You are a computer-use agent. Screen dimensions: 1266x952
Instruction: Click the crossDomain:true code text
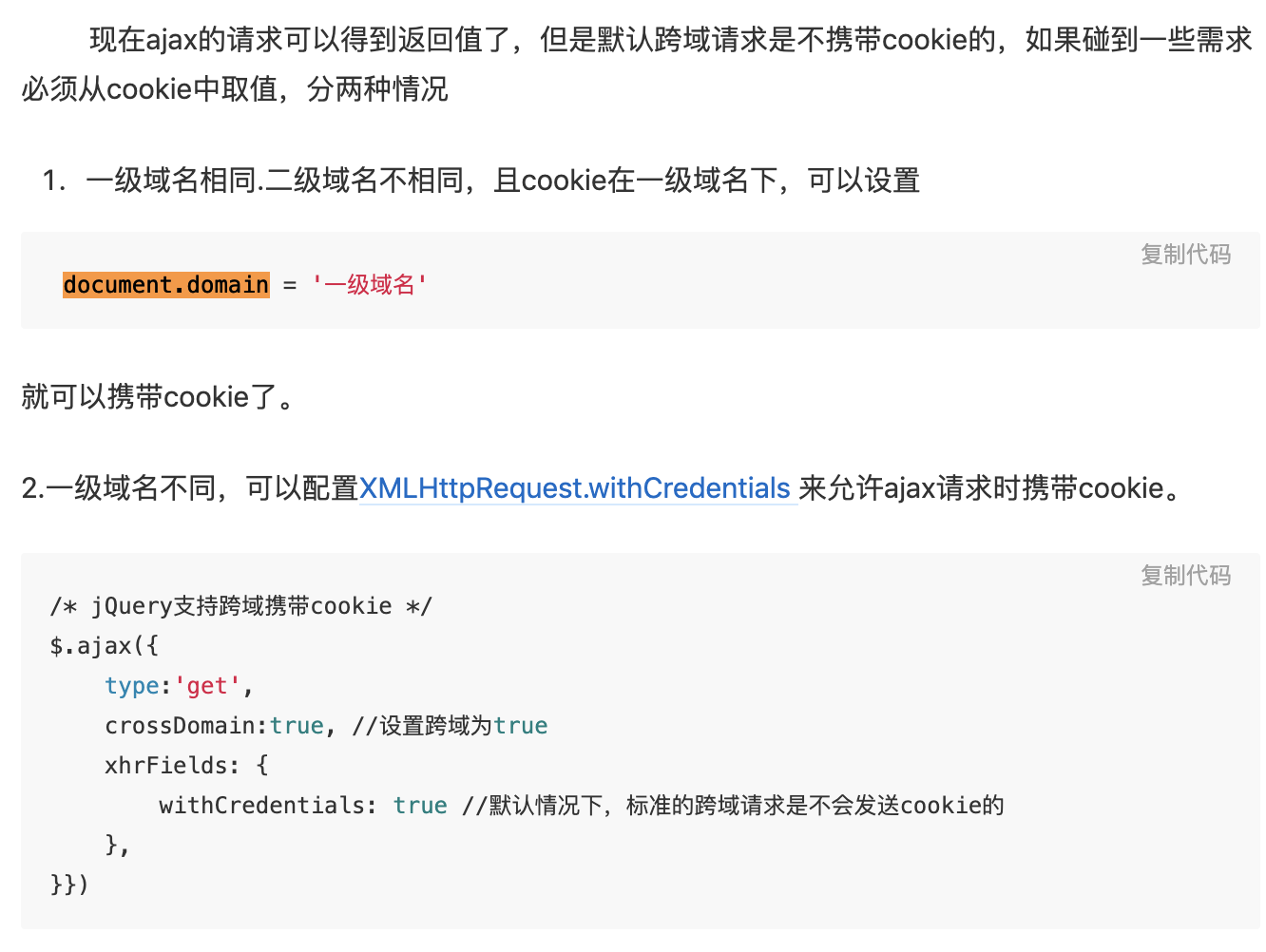point(215,726)
